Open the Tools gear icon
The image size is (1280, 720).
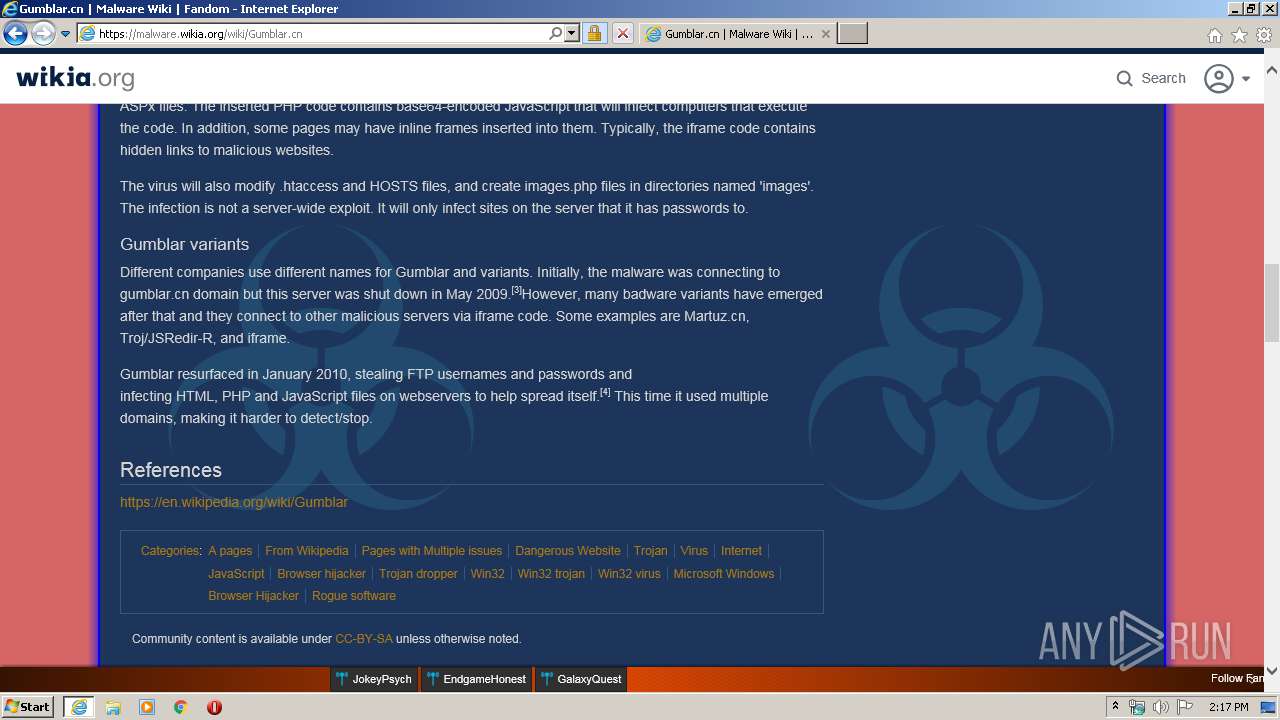pyautogui.click(x=1264, y=35)
